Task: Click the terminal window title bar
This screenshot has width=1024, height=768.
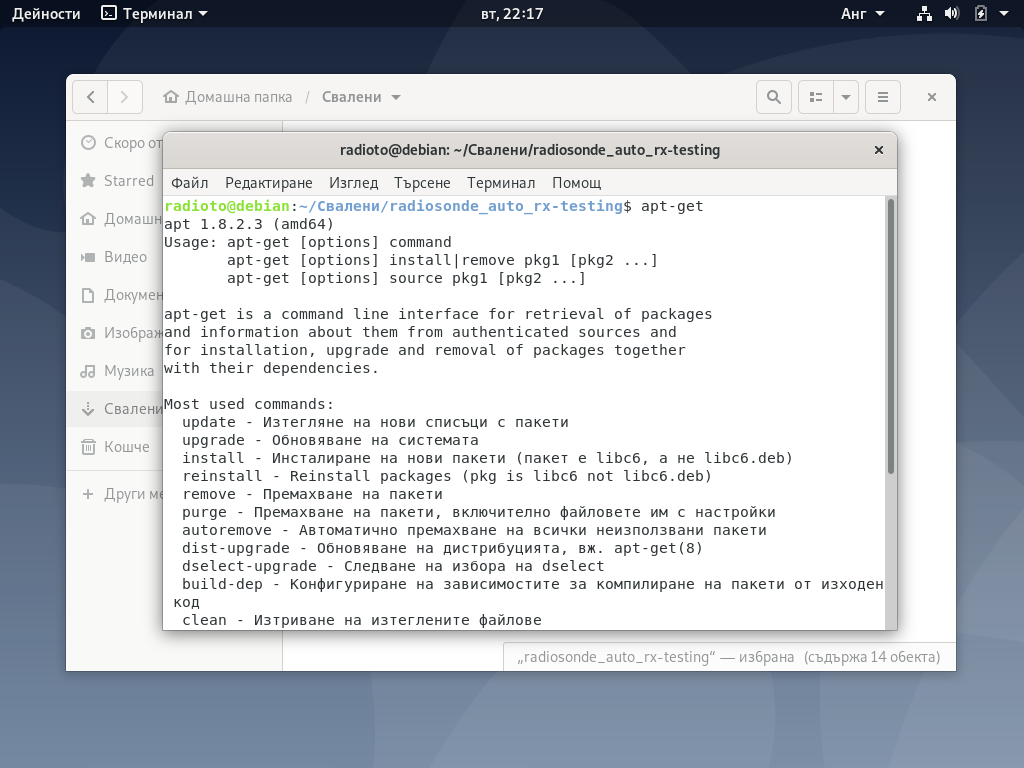Action: coord(530,150)
